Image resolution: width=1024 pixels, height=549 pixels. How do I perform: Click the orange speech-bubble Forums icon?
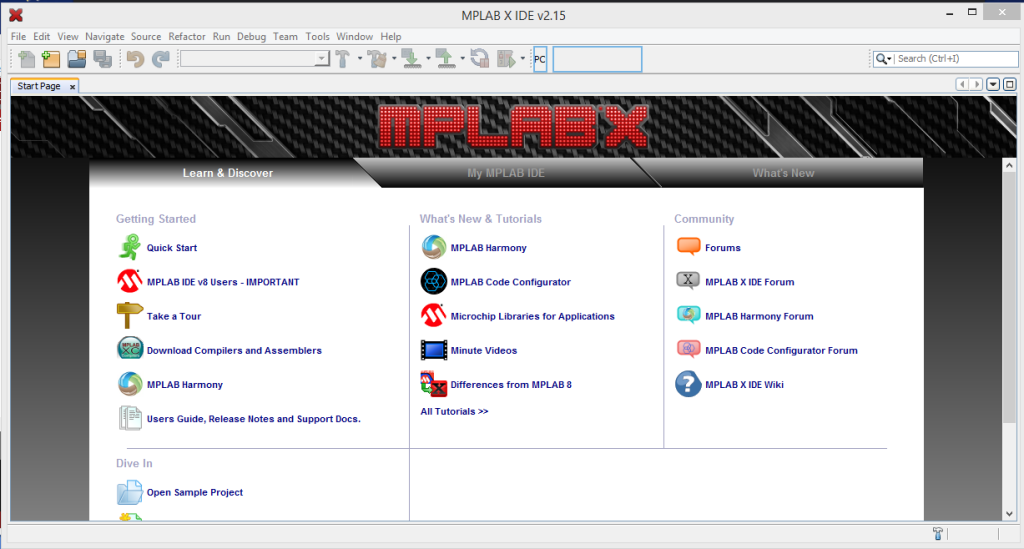(688, 247)
